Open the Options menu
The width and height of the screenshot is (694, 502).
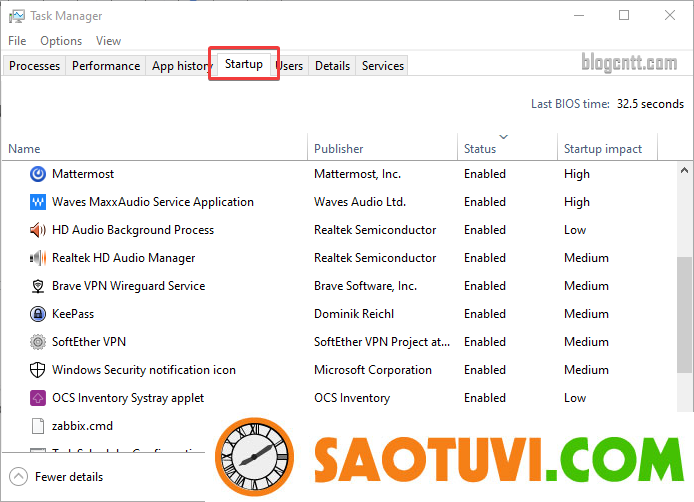[x=61, y=41]
